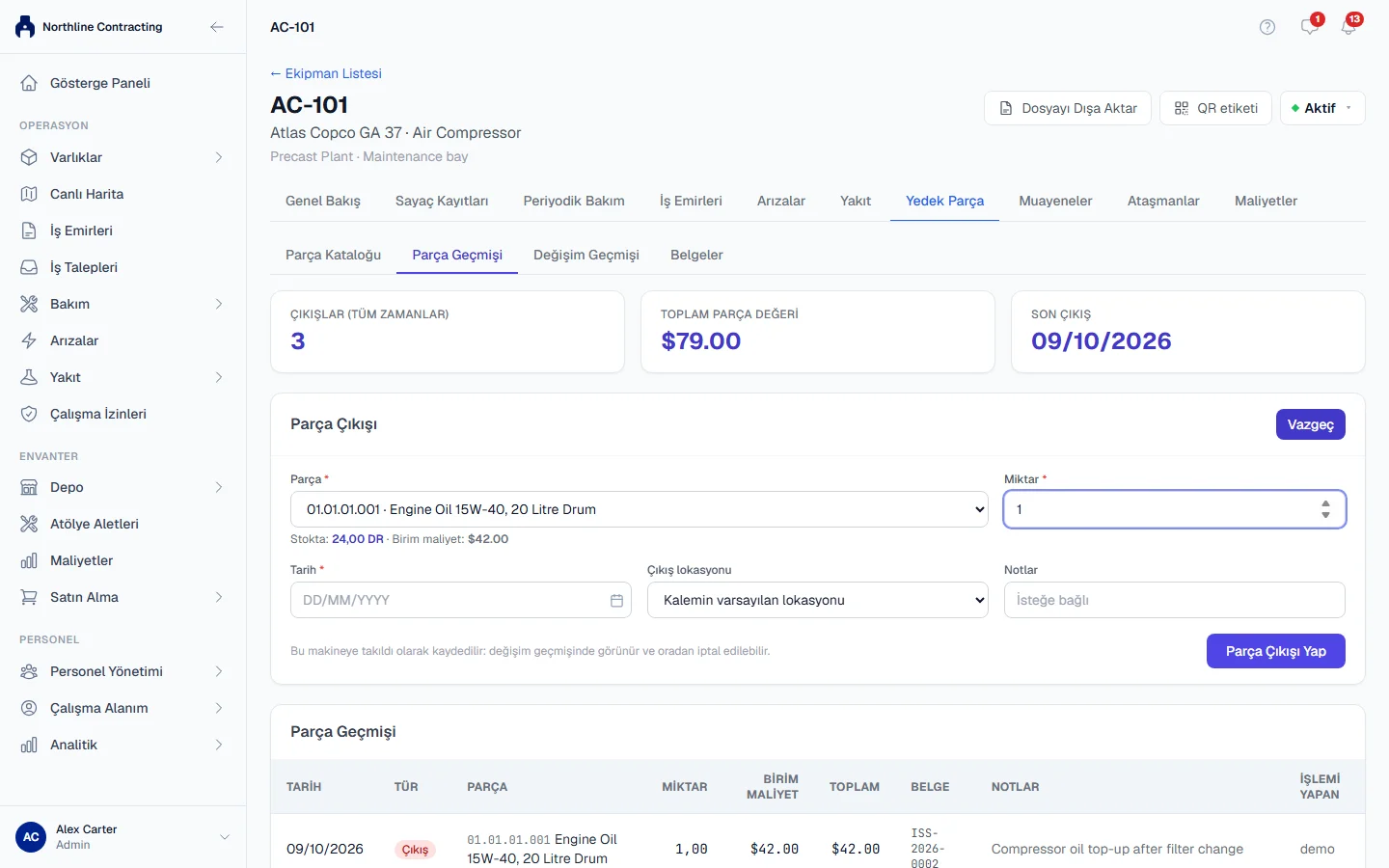Click the Miktar stepper arrows
Viewport: 1389px width, 868px height.
click(x=1325, y=509)
